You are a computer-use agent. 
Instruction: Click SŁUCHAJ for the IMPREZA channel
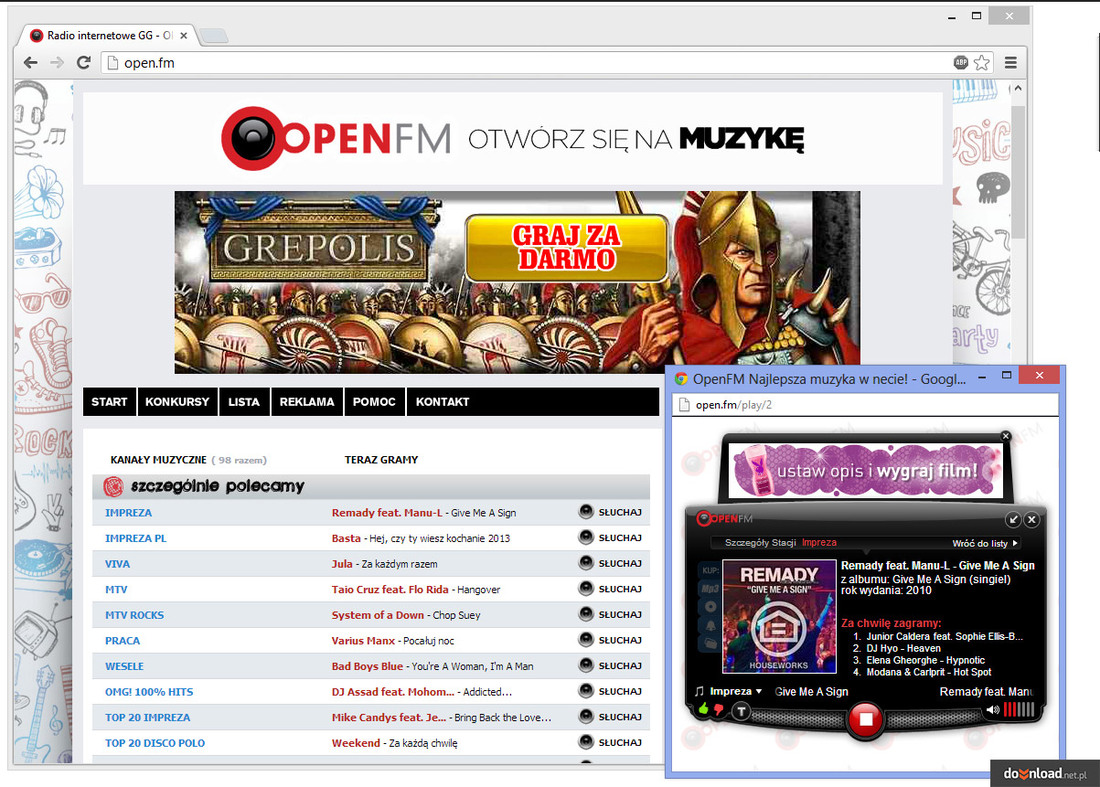(610, 512)
